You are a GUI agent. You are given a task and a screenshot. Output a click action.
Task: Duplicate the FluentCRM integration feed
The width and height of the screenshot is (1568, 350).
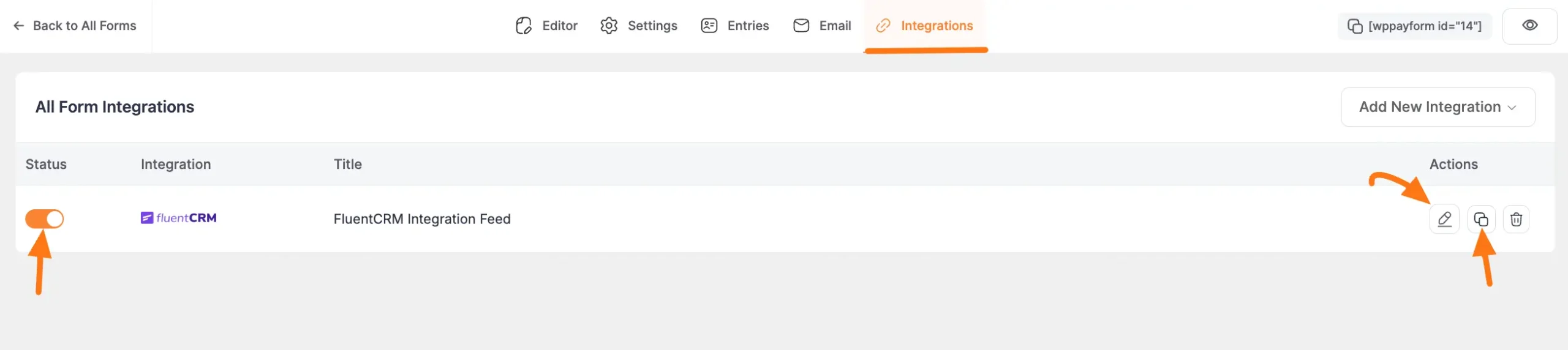point(1480,219)
